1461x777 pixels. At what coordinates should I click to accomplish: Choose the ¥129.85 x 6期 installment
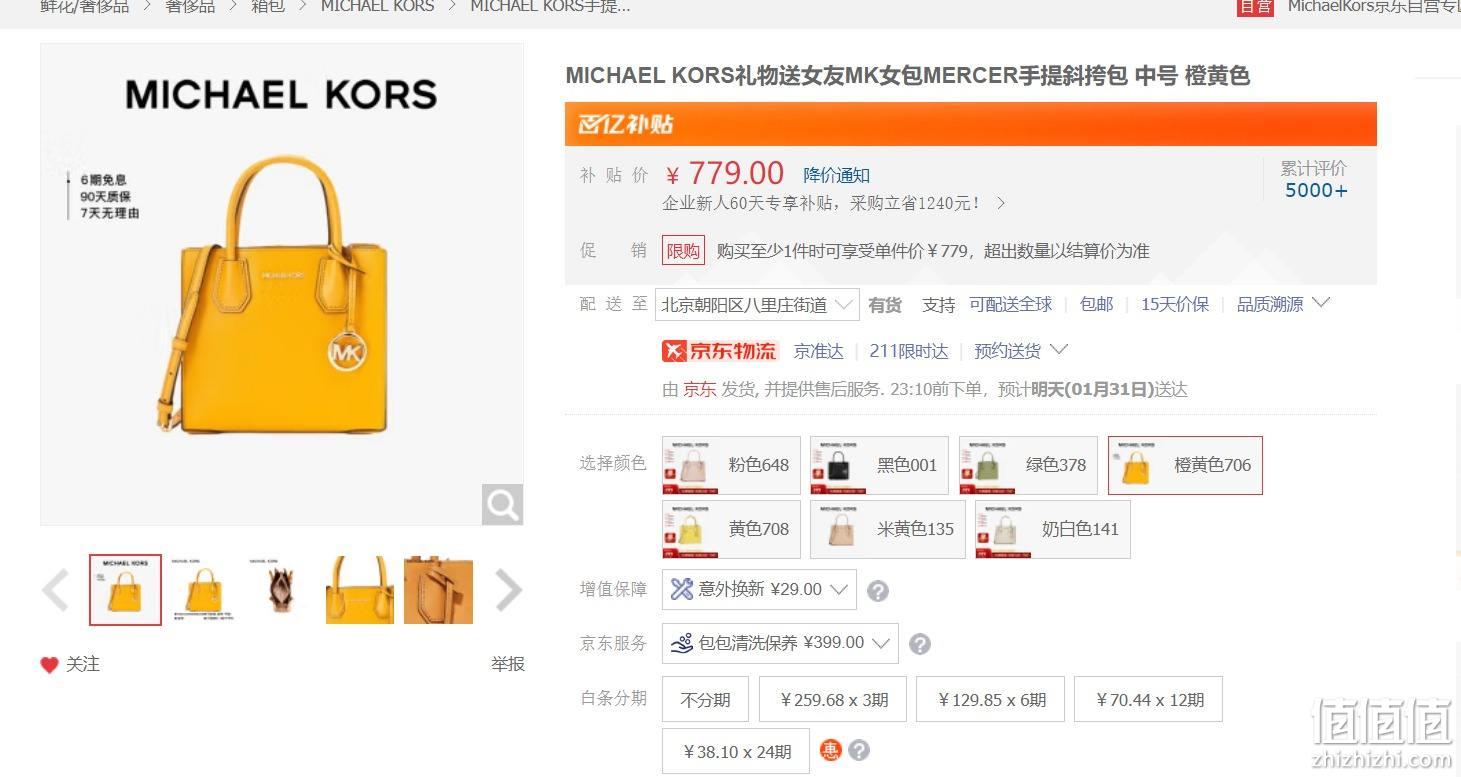click(x=991, y=700)
